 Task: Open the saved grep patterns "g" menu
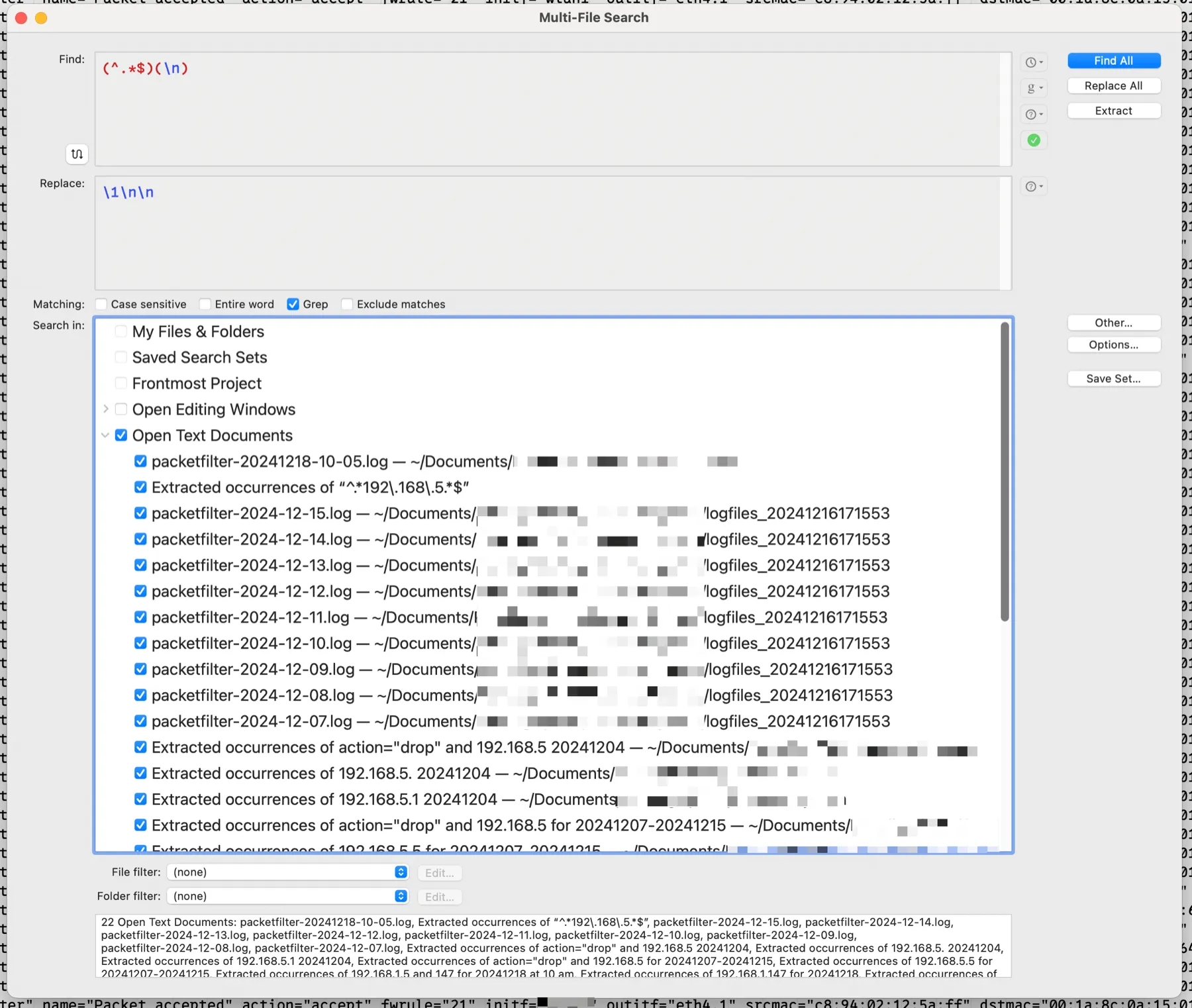pos(1034,88)
